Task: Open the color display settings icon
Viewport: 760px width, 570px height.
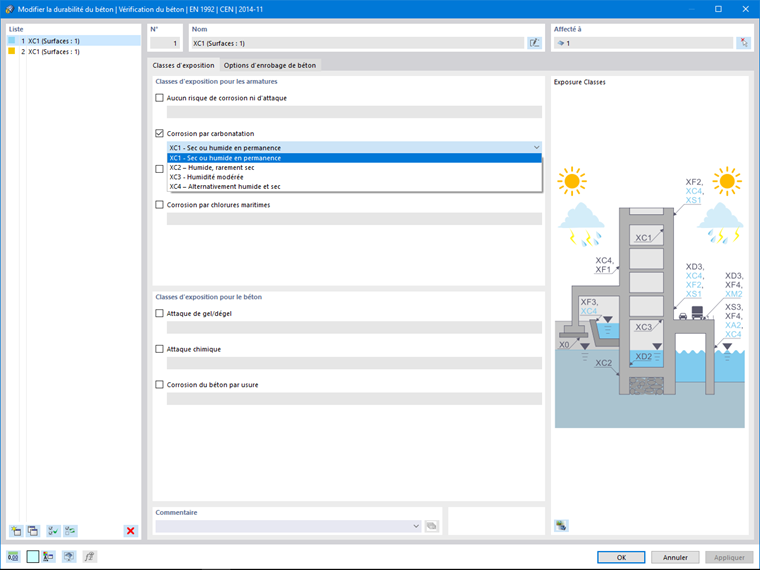Action: (x=48, y=556)
